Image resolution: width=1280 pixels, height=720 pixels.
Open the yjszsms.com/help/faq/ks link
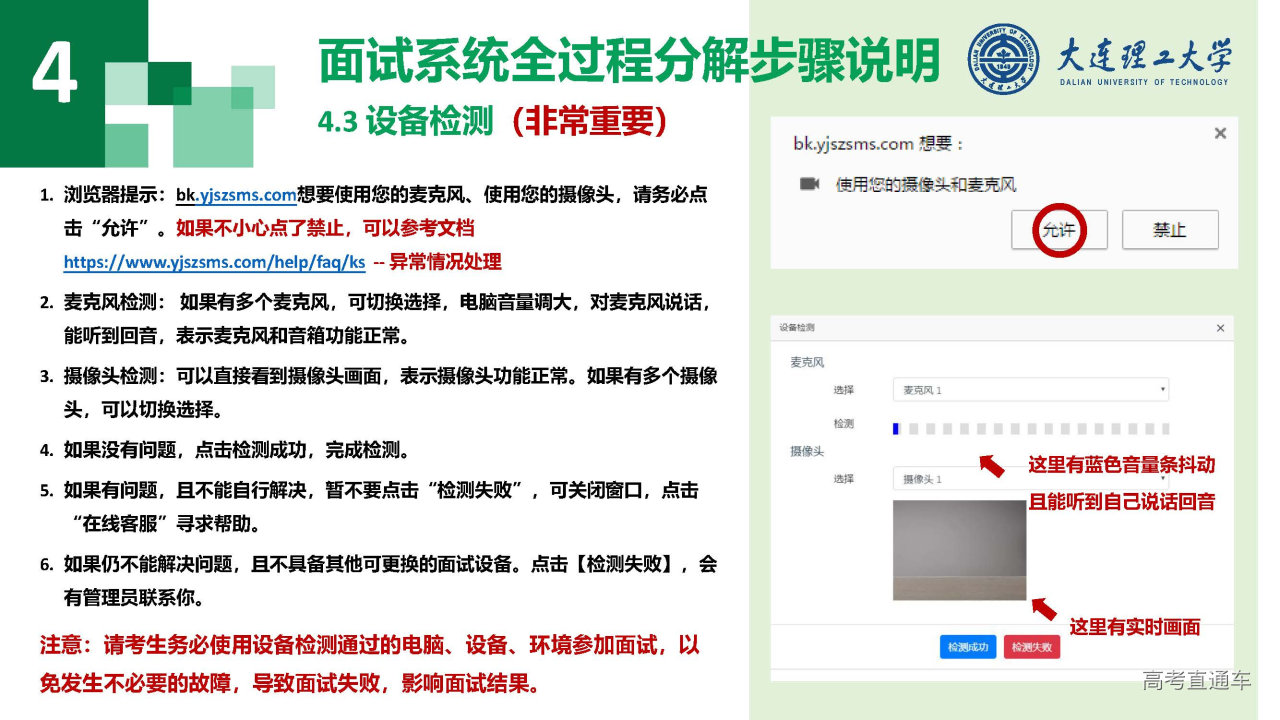214,262
